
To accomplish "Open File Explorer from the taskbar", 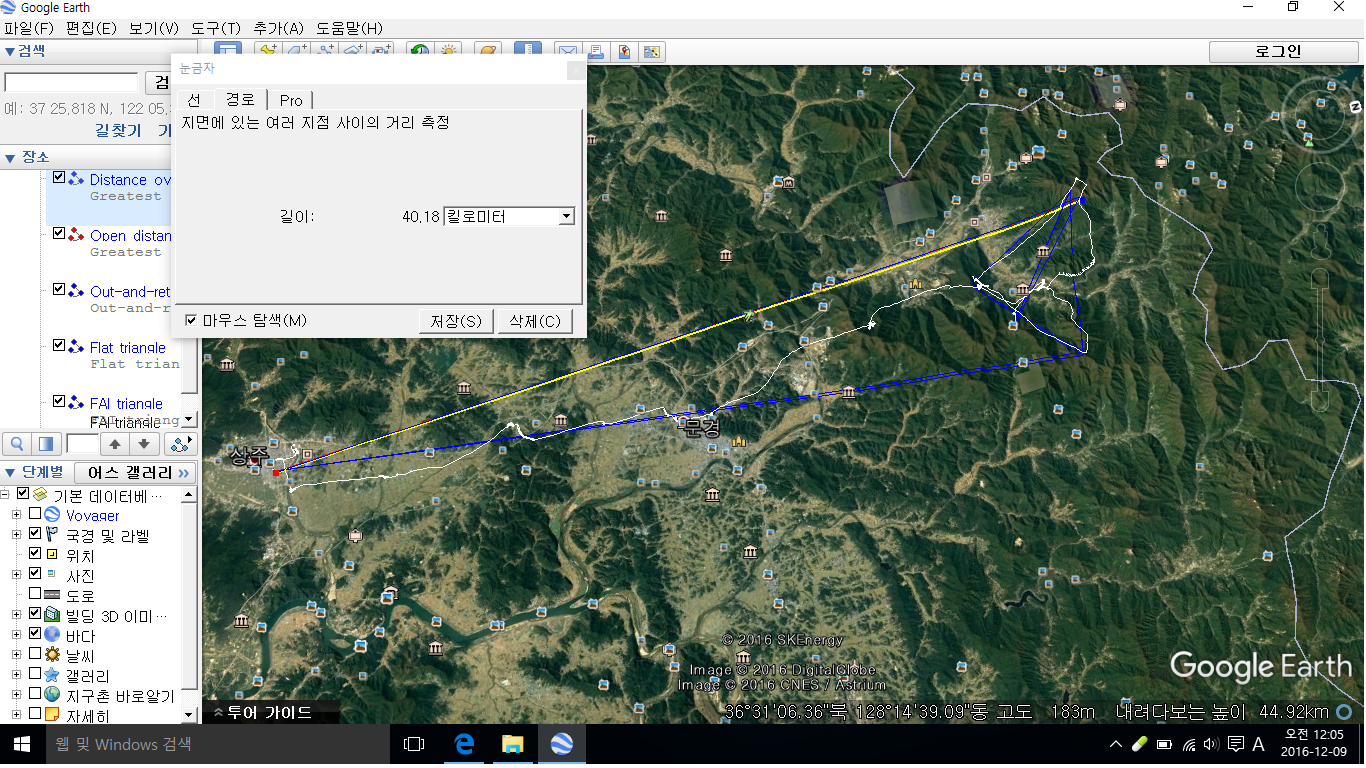I will point(512,744).
